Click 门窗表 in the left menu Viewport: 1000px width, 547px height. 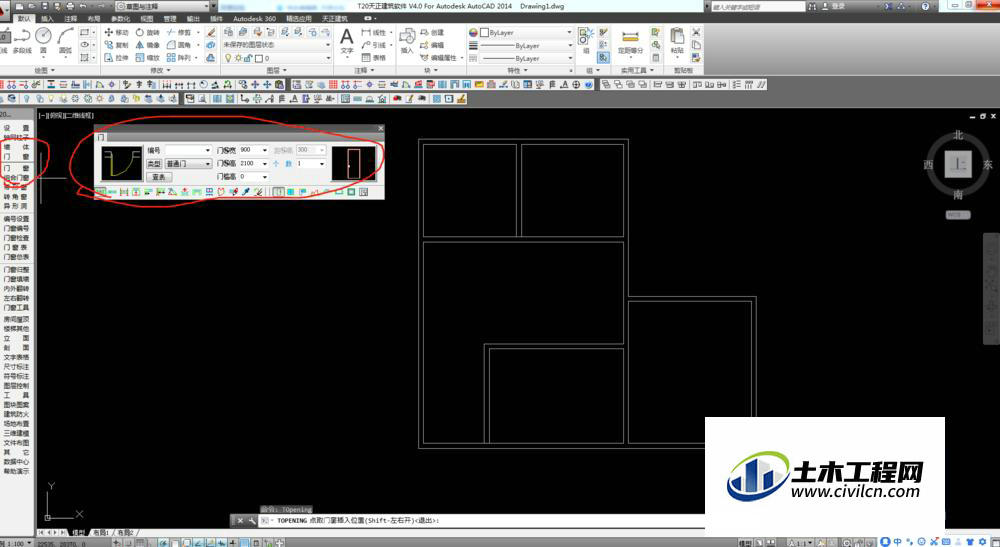point(17,247)
